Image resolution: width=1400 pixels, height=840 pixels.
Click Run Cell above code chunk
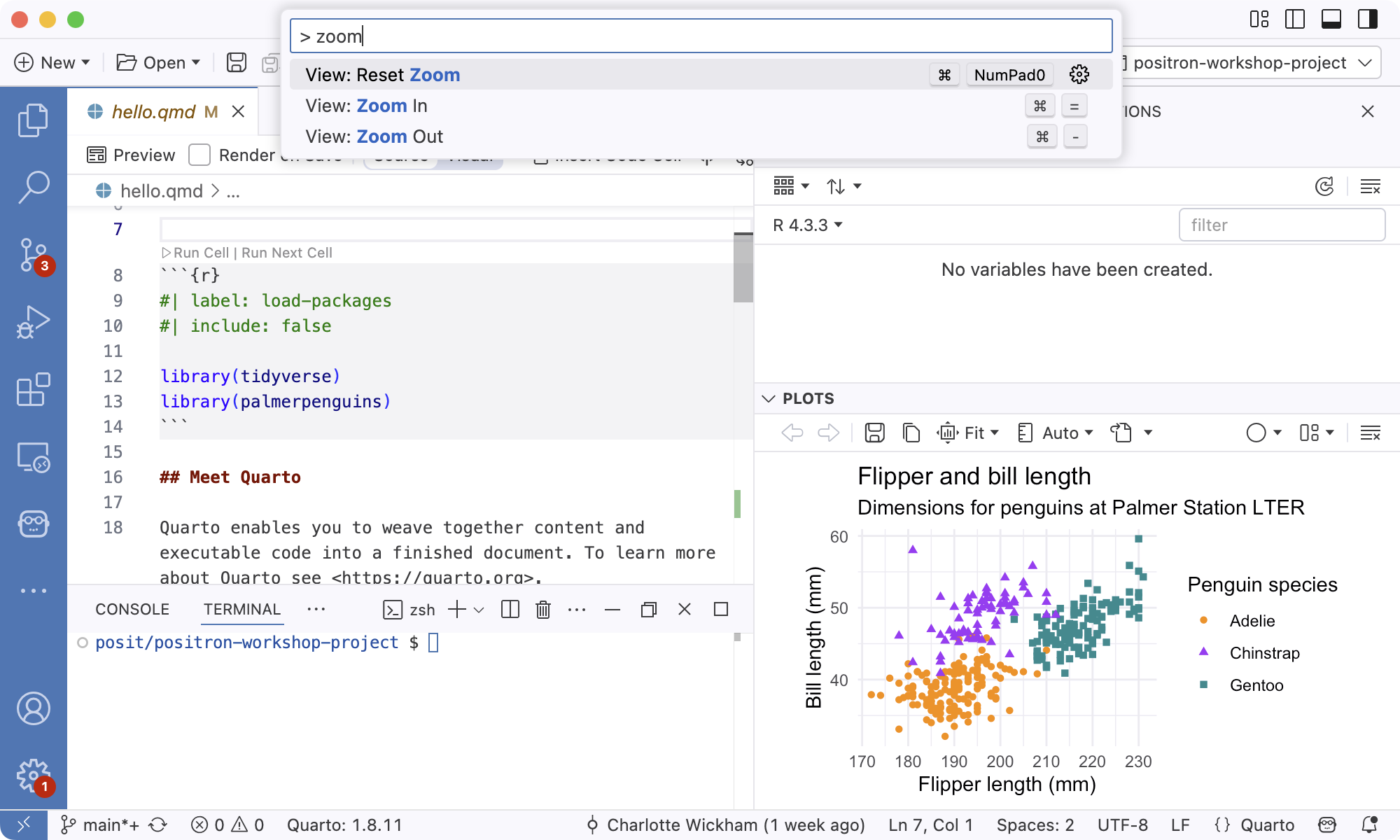click(x=195, y=253)
